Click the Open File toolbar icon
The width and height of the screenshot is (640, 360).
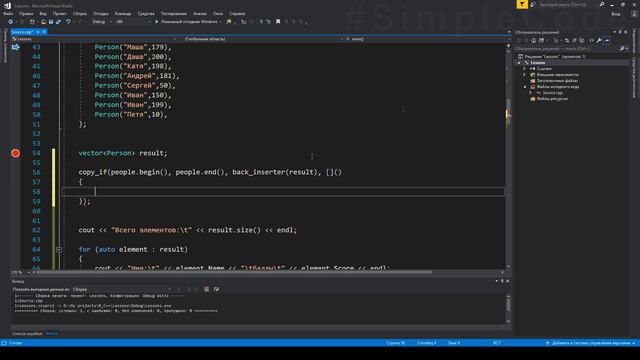[x=43, y=22]
